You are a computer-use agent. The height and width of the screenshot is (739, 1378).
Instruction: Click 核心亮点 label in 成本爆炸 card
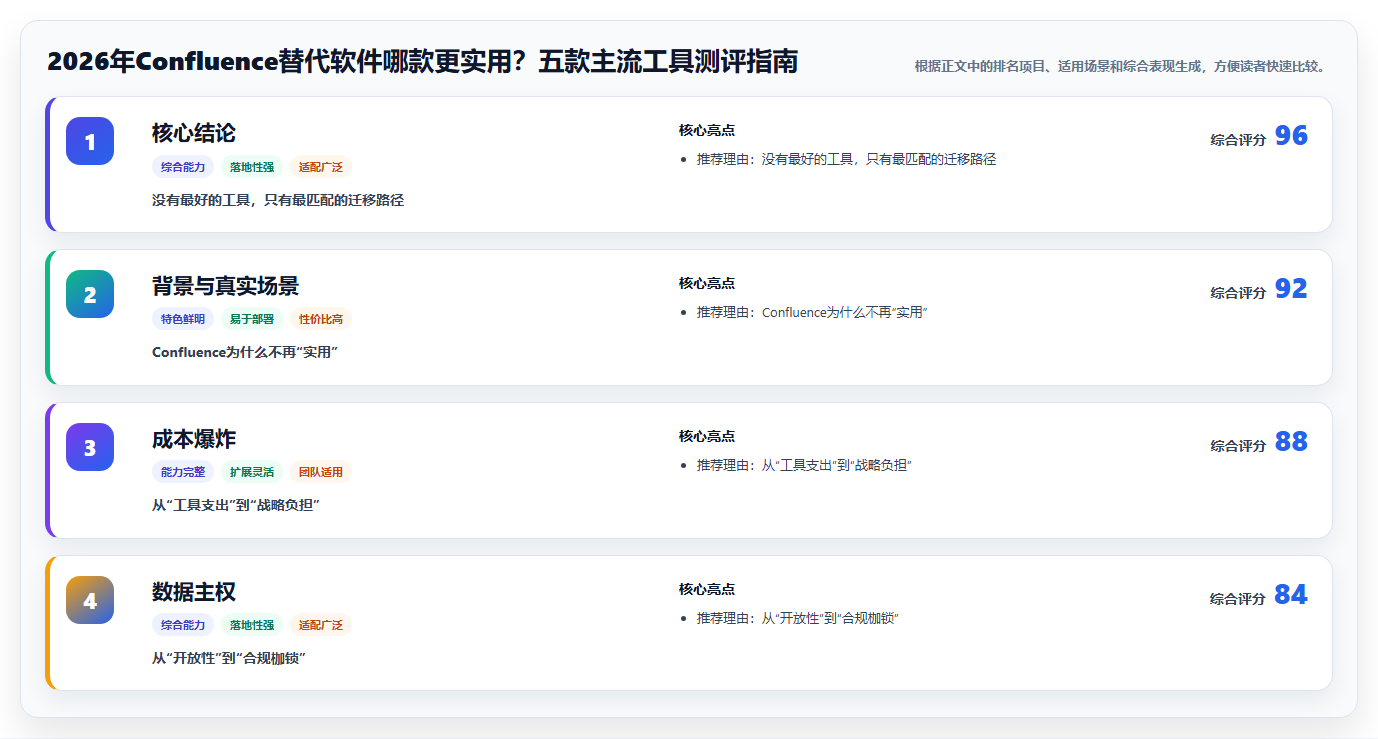(x=707, y=436)
